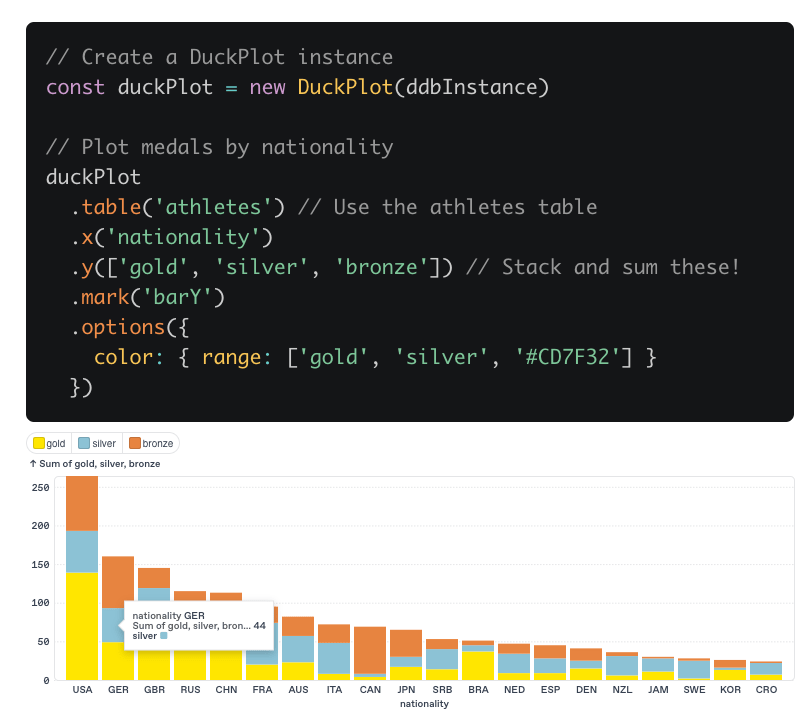This screenshot has width=811, height=711.
Task: Select the JPN bronze bar segment
Action: point(406,643)
